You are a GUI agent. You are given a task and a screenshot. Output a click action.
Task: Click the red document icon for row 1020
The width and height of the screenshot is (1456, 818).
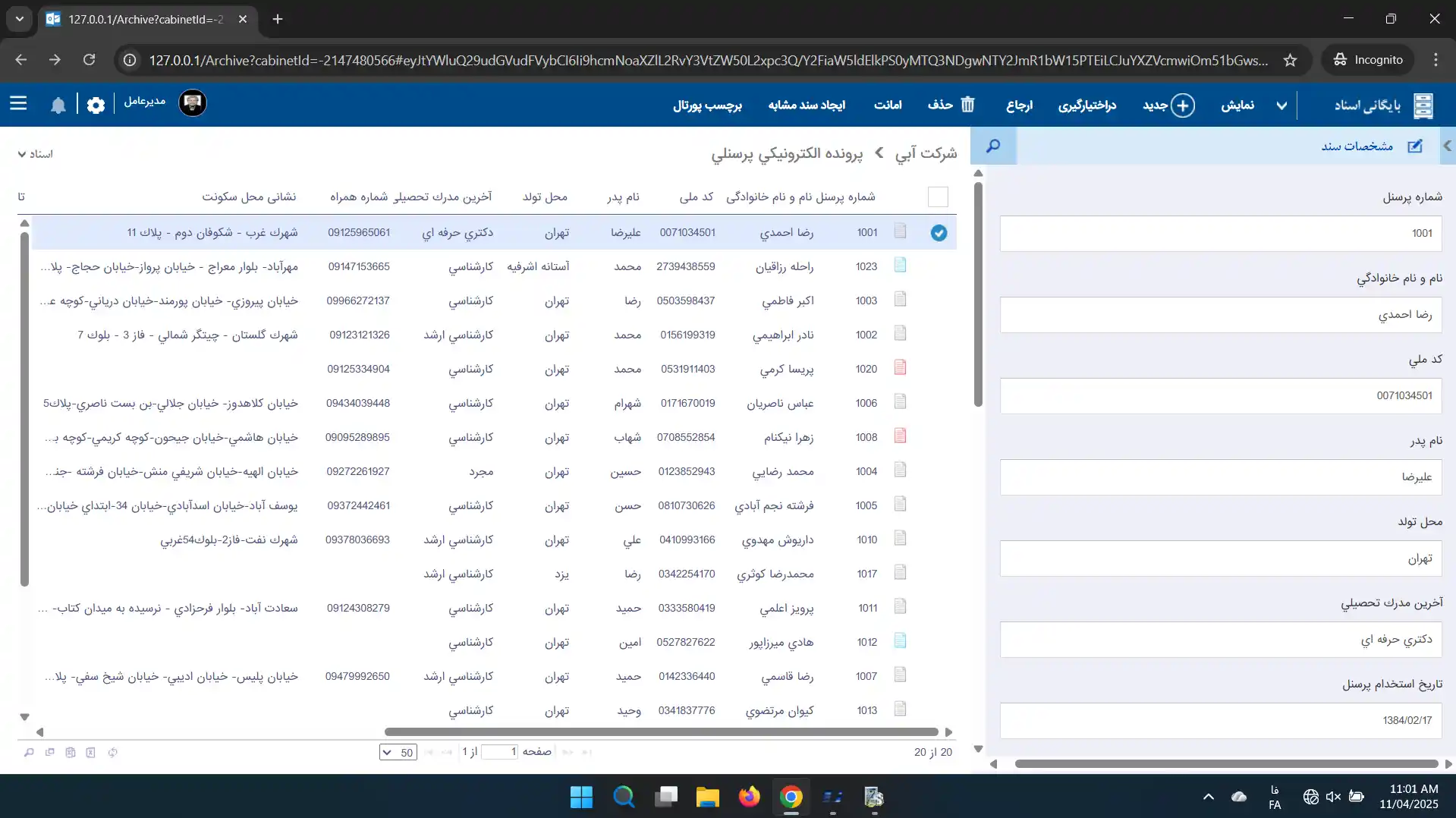point(900,368)
